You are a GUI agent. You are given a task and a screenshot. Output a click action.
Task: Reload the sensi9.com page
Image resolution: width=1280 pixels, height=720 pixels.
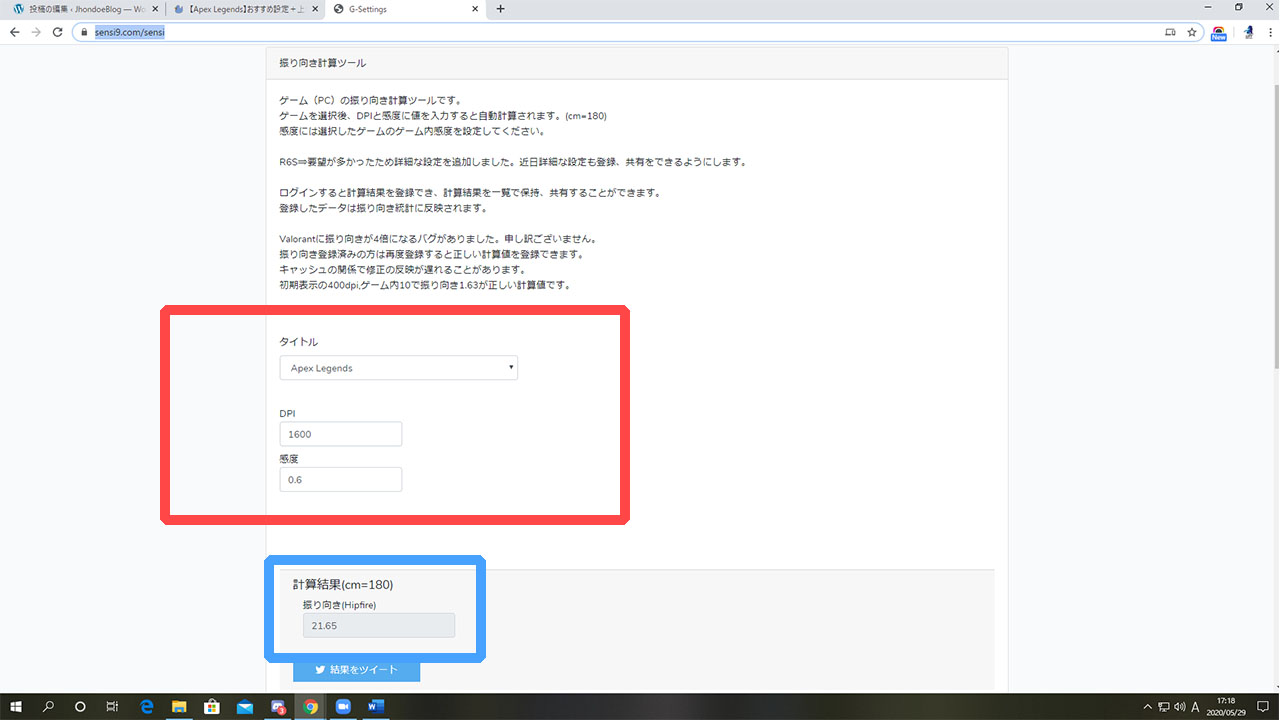pyautogui.click(x=59, y=32)
